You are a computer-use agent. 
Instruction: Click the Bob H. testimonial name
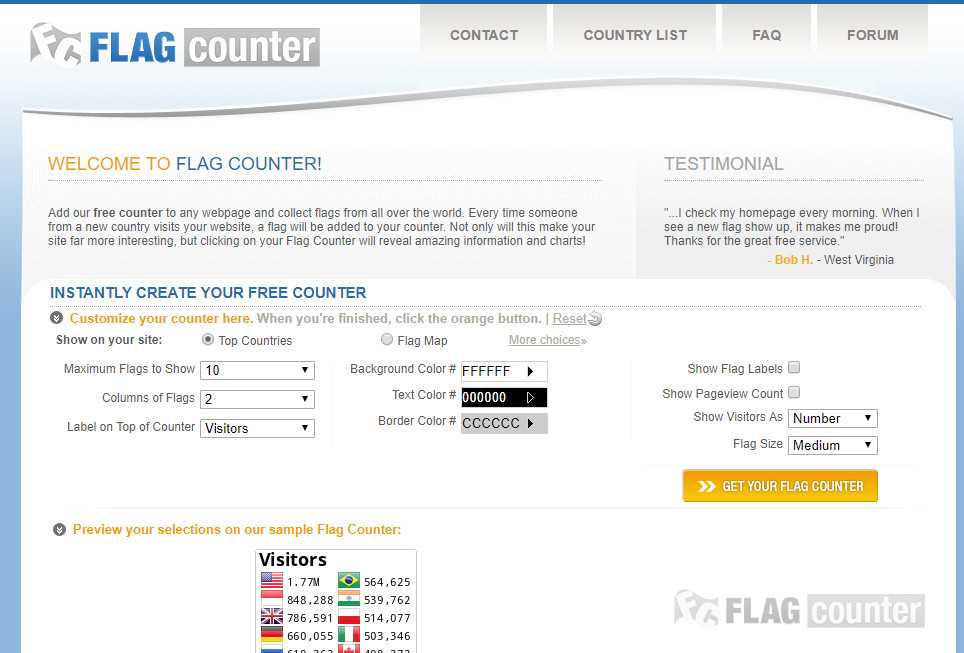pyautogui.click(x=793, y=259)
